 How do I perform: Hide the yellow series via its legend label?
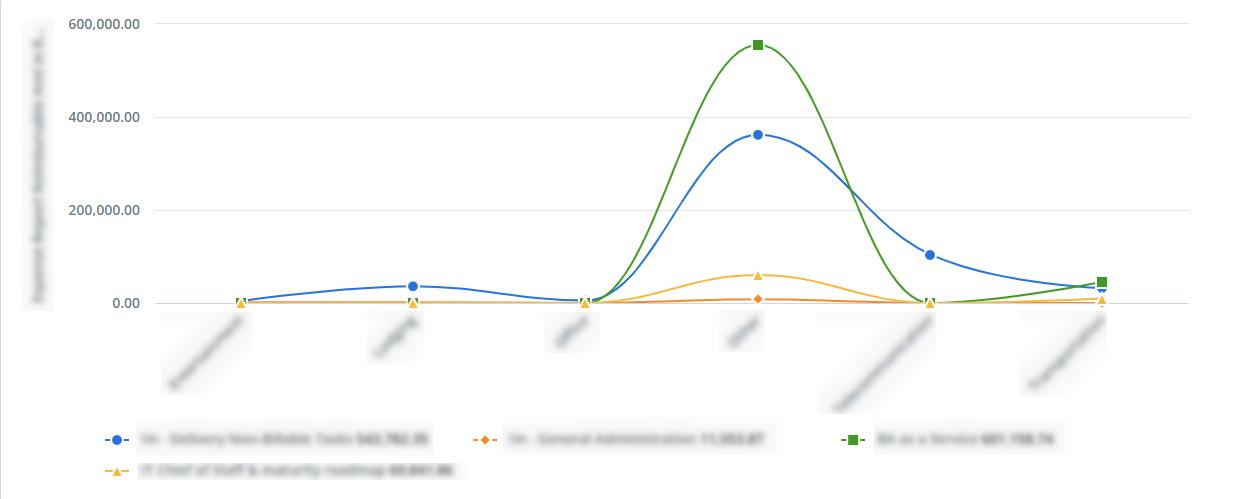pos(296,471)
